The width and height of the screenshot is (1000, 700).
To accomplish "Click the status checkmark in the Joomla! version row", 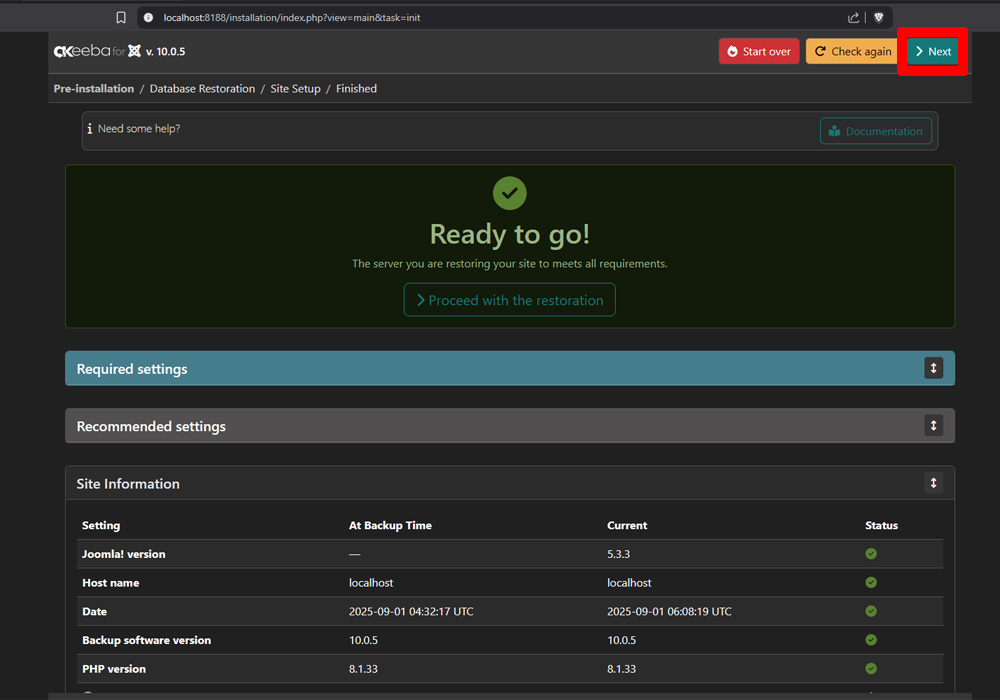I will (x=871, y=553).
